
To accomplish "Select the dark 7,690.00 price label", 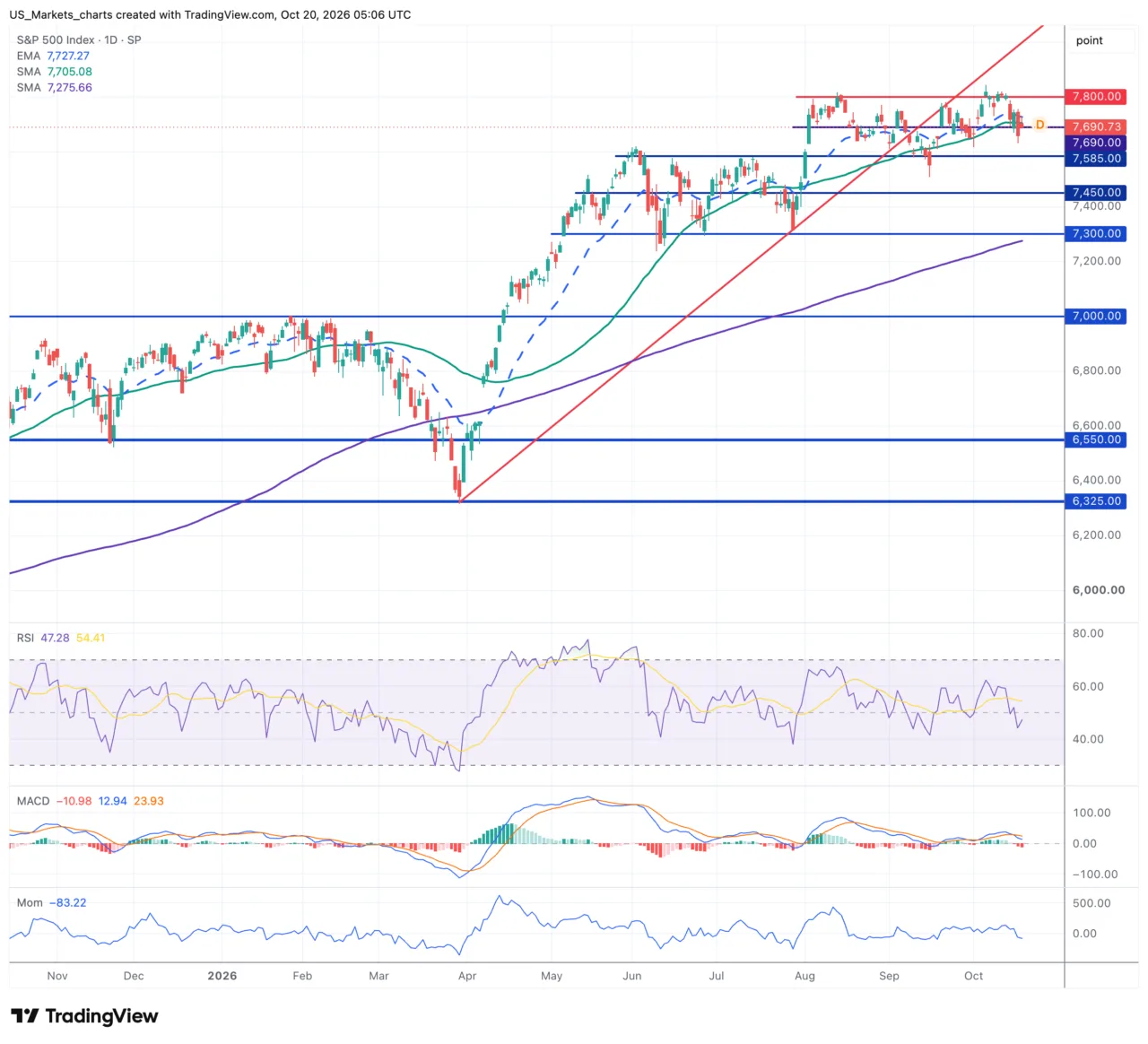I will [1096, 143].
